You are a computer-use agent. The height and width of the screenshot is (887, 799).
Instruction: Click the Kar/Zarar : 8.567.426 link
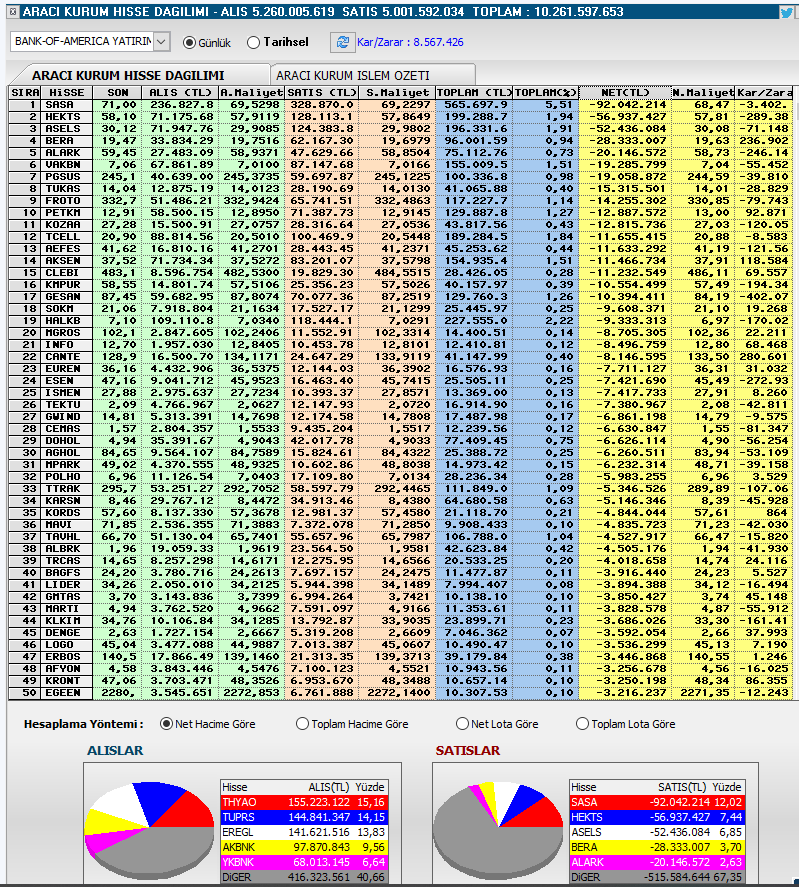(x=410, y=42)
